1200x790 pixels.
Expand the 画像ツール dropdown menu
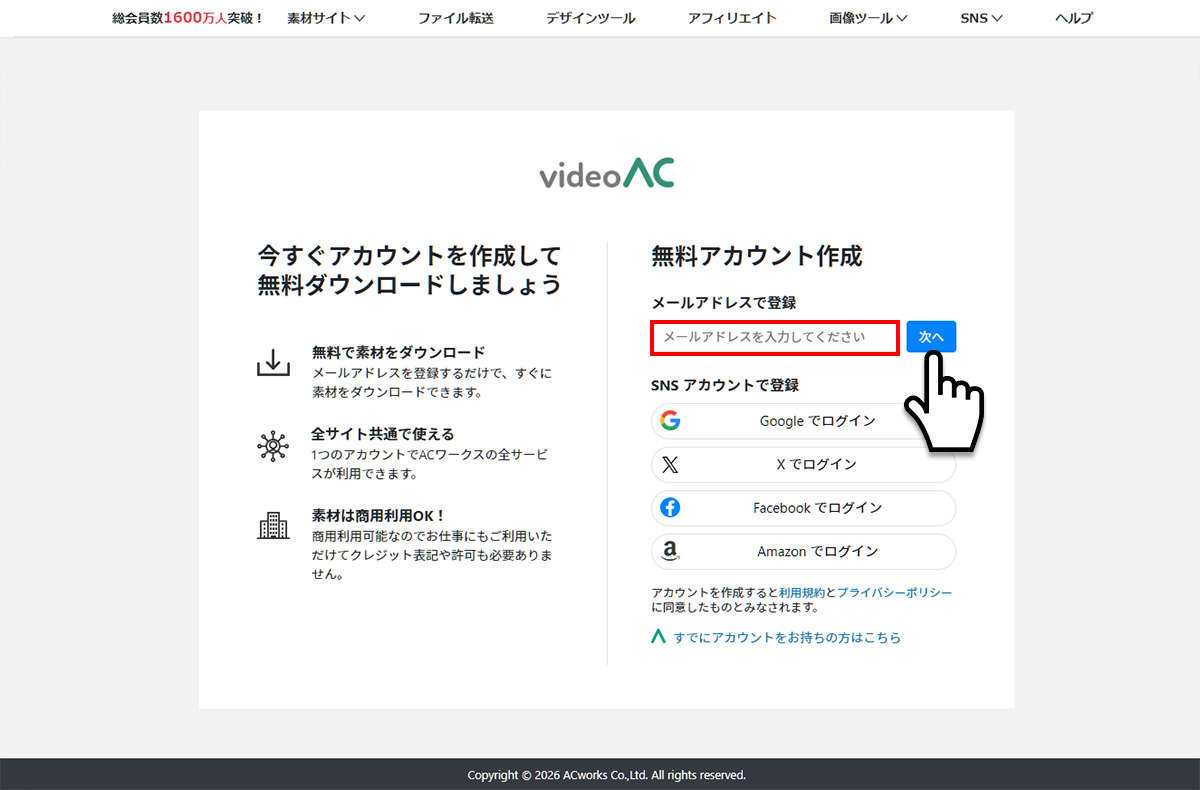pos(869,18)
